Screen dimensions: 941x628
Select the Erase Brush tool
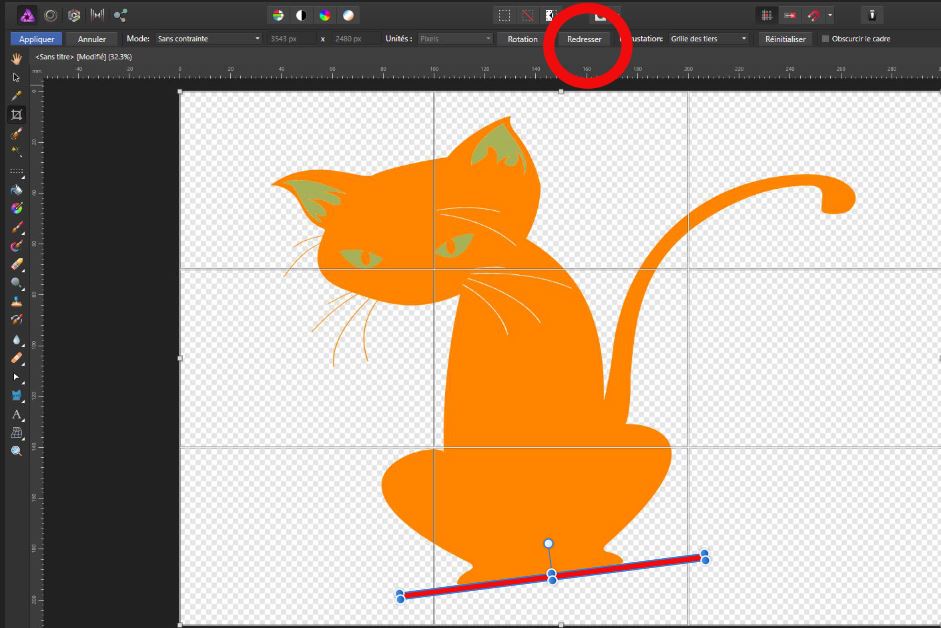(16, 264)
